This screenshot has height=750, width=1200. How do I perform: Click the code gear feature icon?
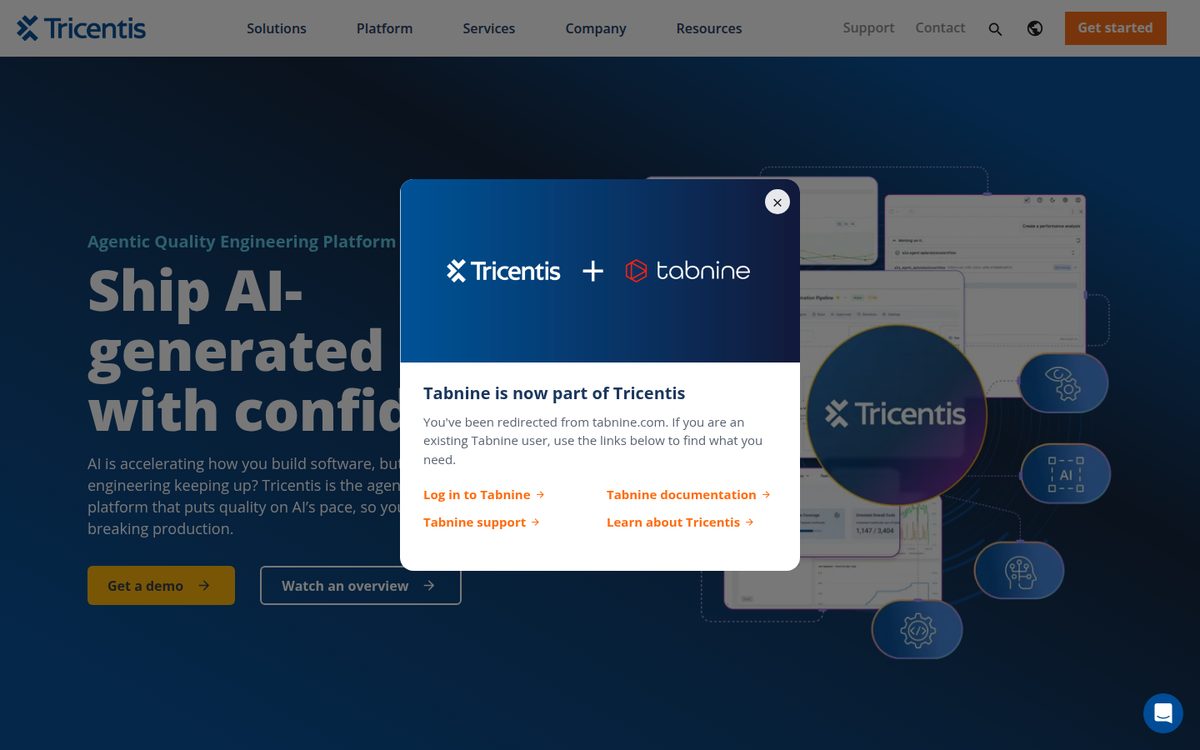pos(917,630)
